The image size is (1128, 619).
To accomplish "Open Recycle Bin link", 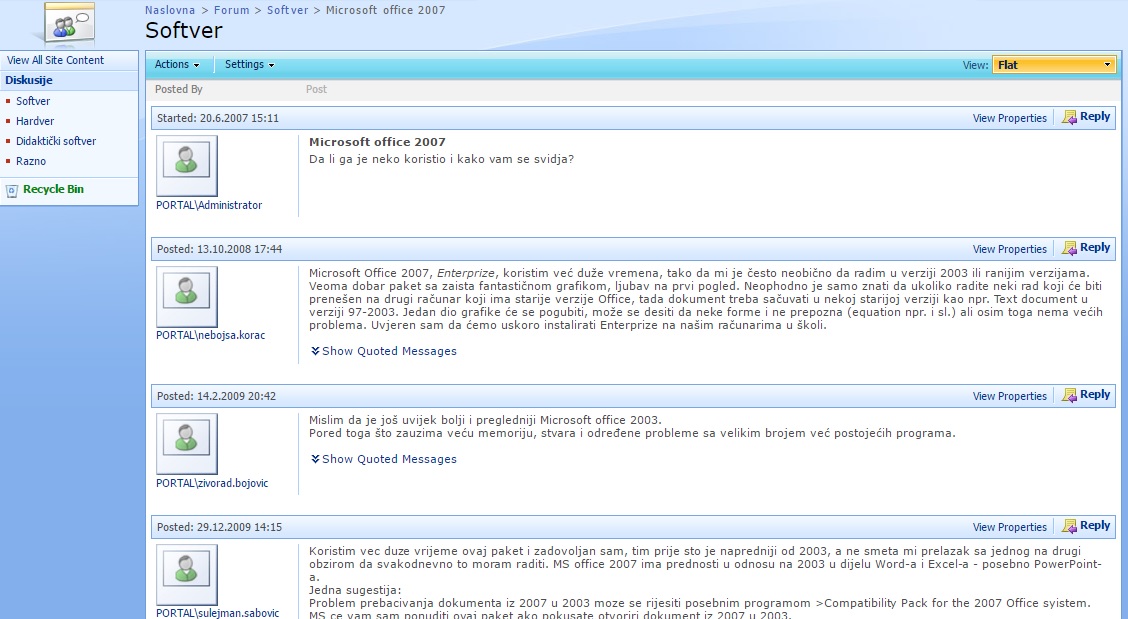I will pos(53,189).
